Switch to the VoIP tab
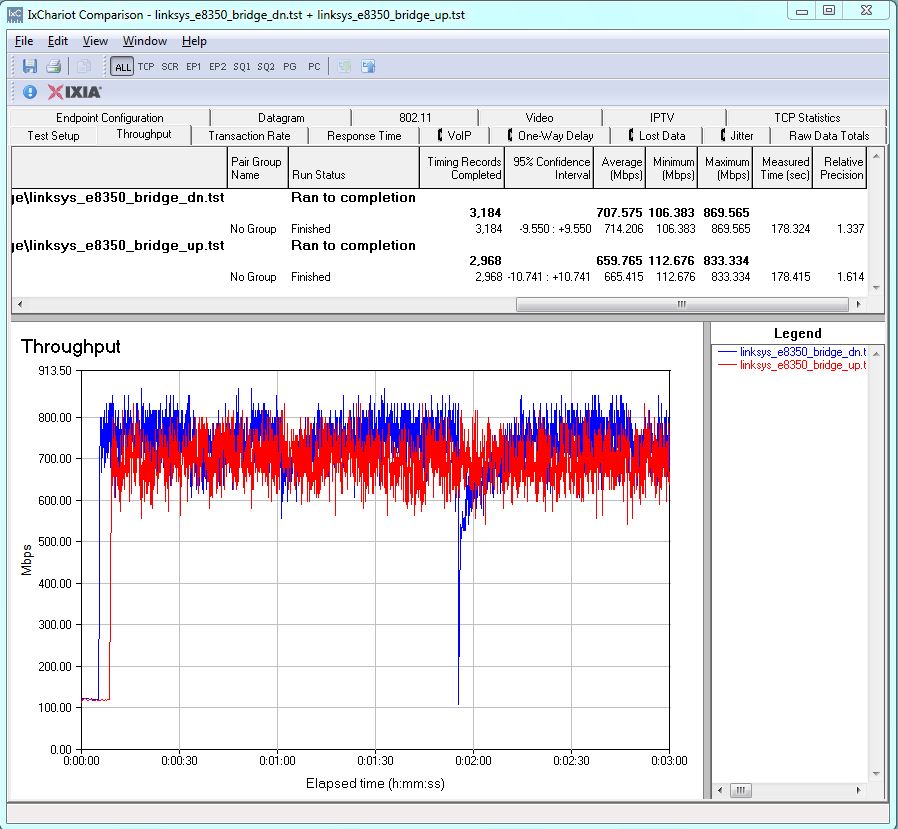Image resolution: width=898 pixels, height=829 pixels. 455,136
